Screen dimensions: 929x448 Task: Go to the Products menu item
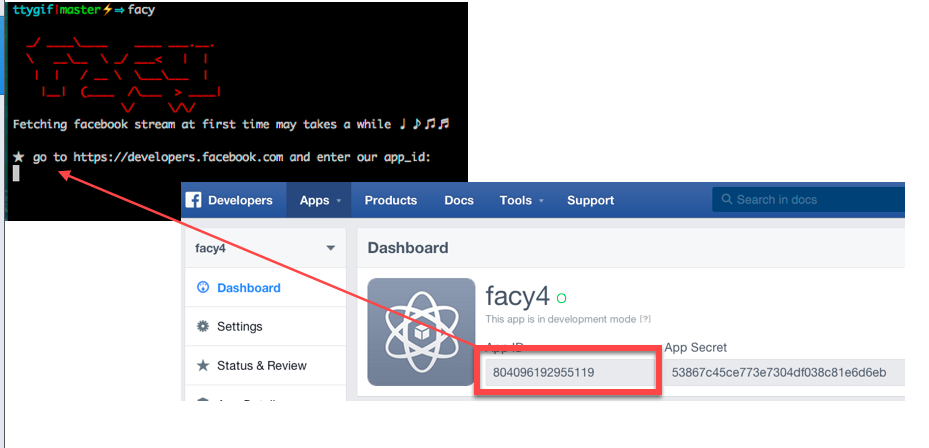[x=391, y=200]
